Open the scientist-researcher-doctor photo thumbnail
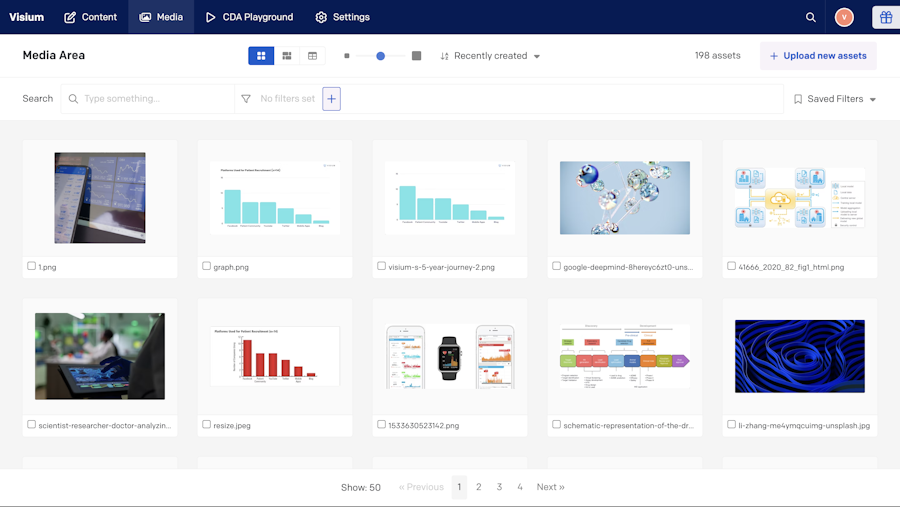 (100, 357)
